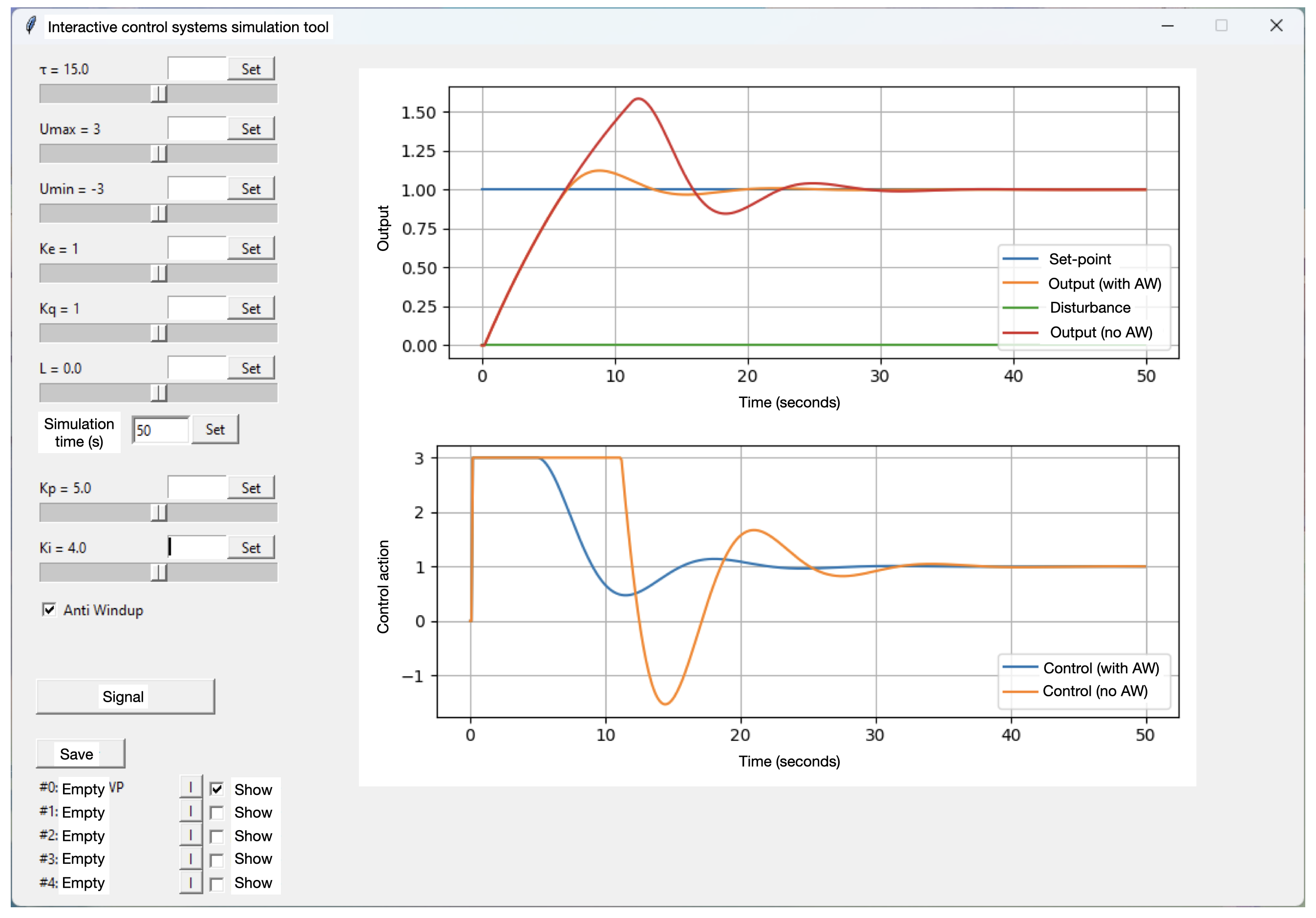Screen dimensions: 1316x918
Task: Click the Kq slider handle
Action: [159, 333]
